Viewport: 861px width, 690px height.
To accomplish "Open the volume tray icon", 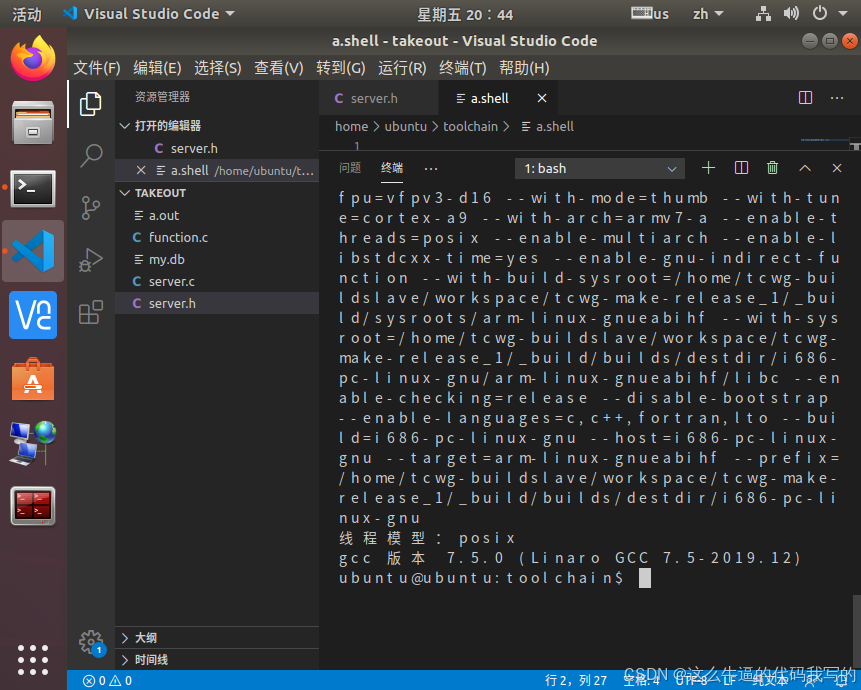I will 791,14.
